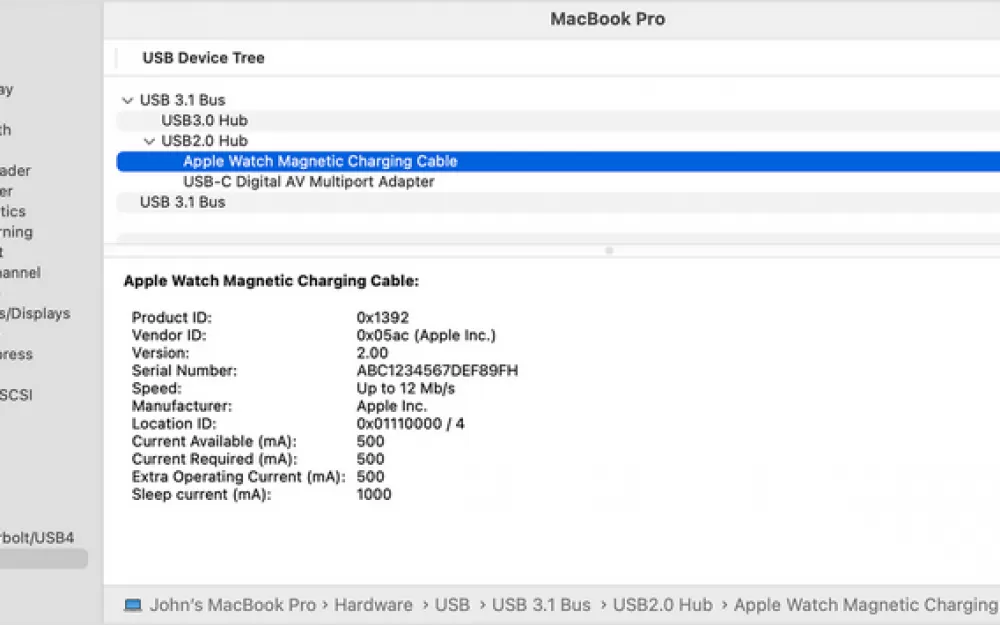Select USB-C Digital AV Multiport Adapter row

[x=558, y=182]
